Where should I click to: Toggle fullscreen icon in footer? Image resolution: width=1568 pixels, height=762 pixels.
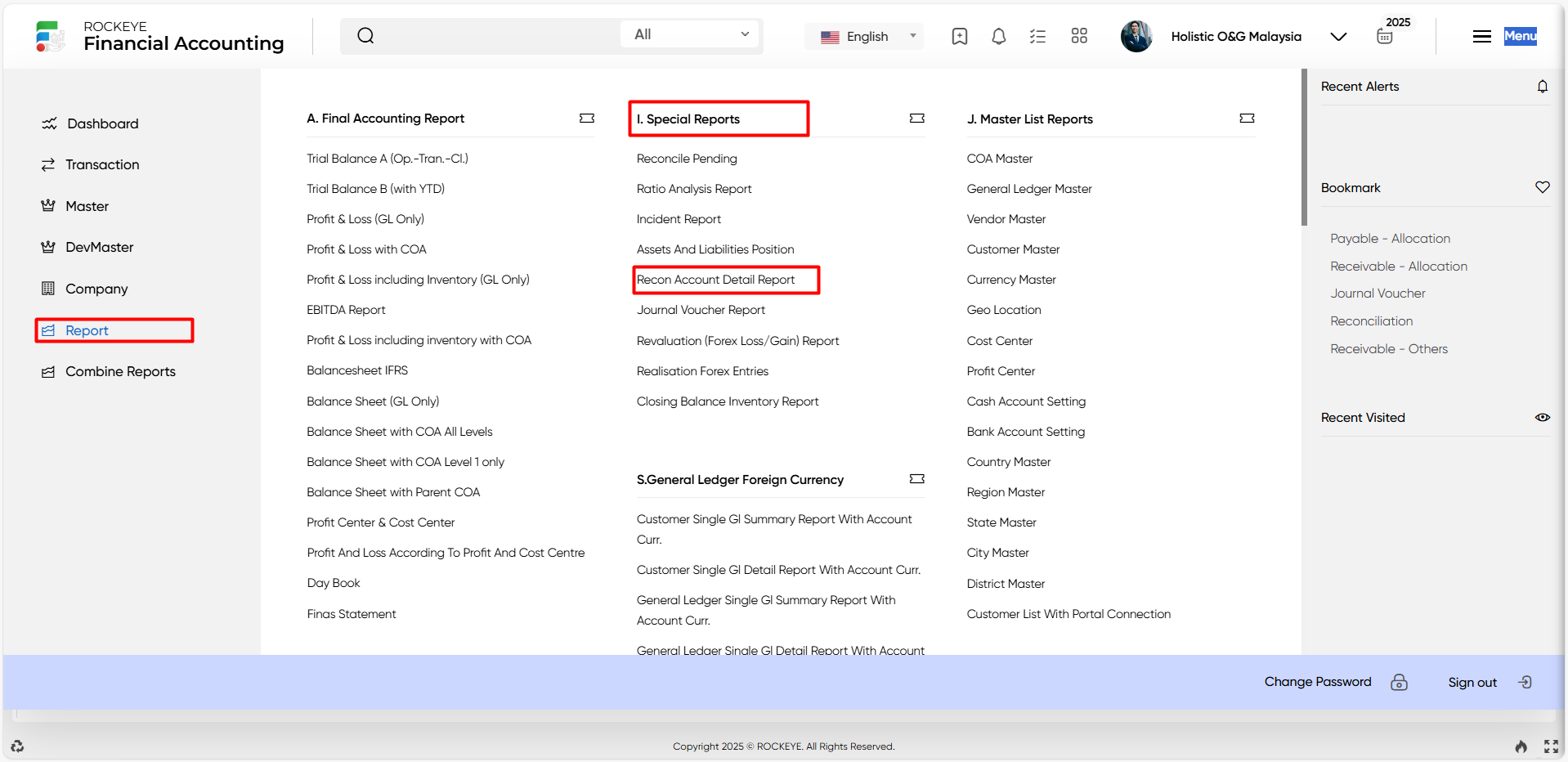[1551, 746]
